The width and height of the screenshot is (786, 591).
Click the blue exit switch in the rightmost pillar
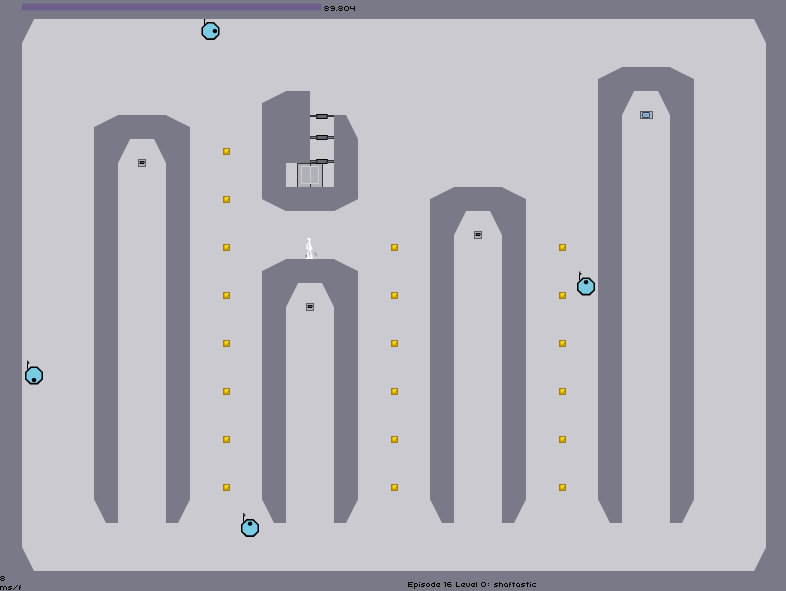click(x=646, y=115)
